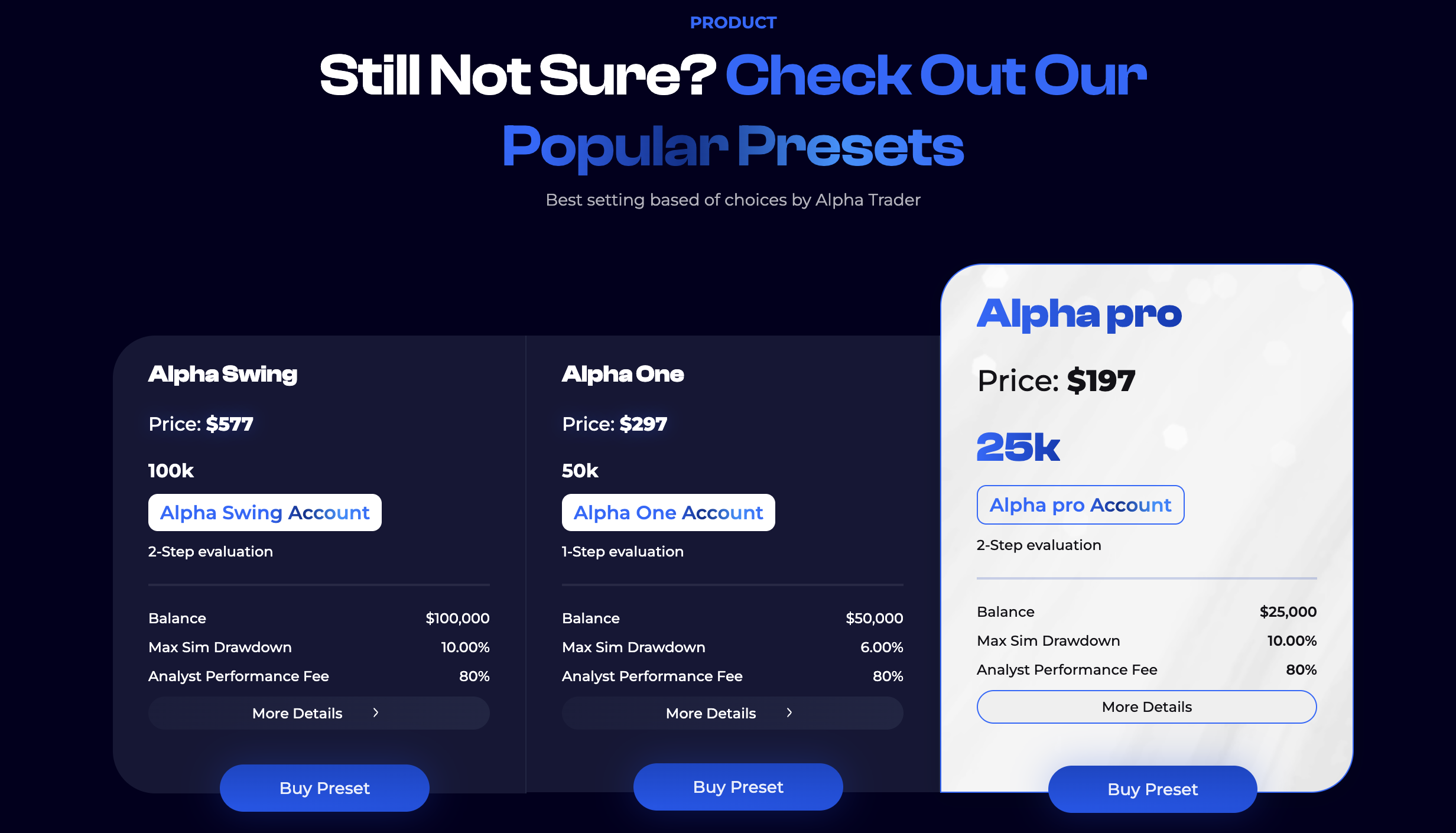
Task: Click the Alpha One card title
Action: coord(623,373)
